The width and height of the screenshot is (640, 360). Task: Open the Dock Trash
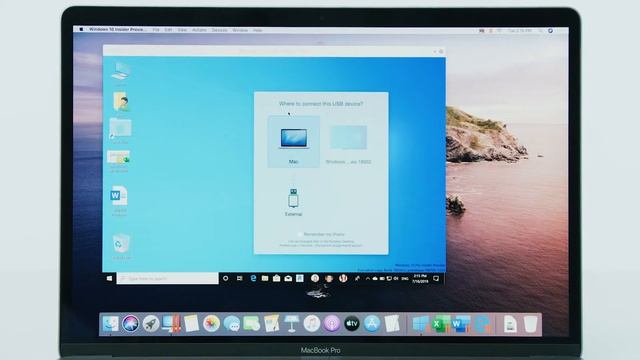tap(531, 324)
